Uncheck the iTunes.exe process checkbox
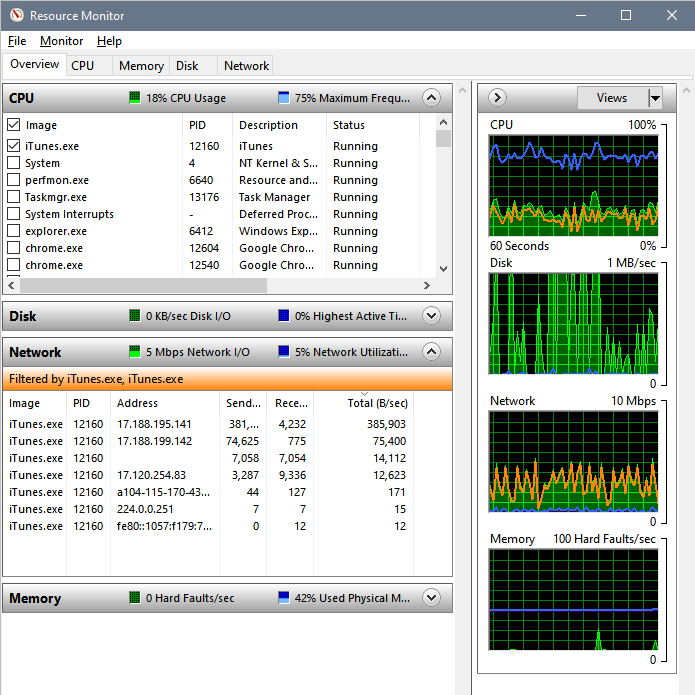695x695 pixels. (x=14, y=146)
